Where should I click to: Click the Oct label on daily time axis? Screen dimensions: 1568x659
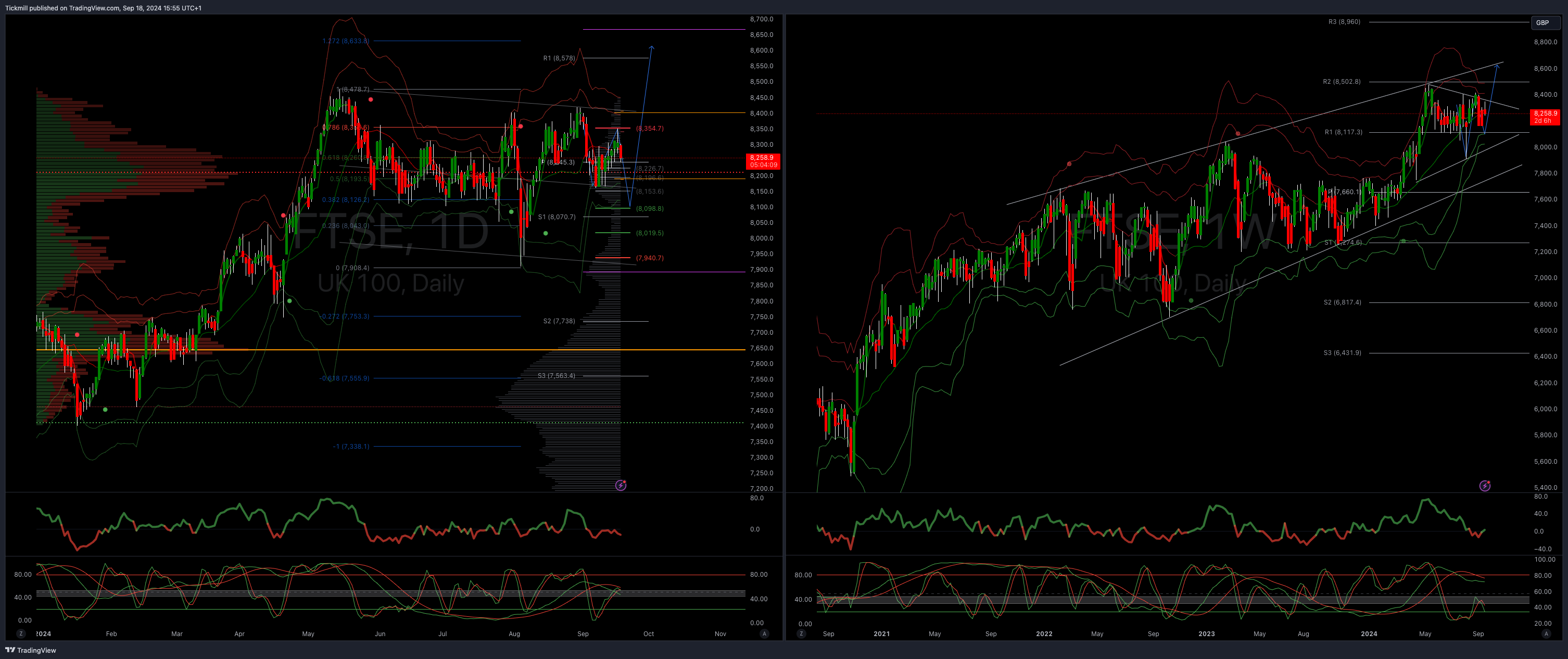point(649,633)
